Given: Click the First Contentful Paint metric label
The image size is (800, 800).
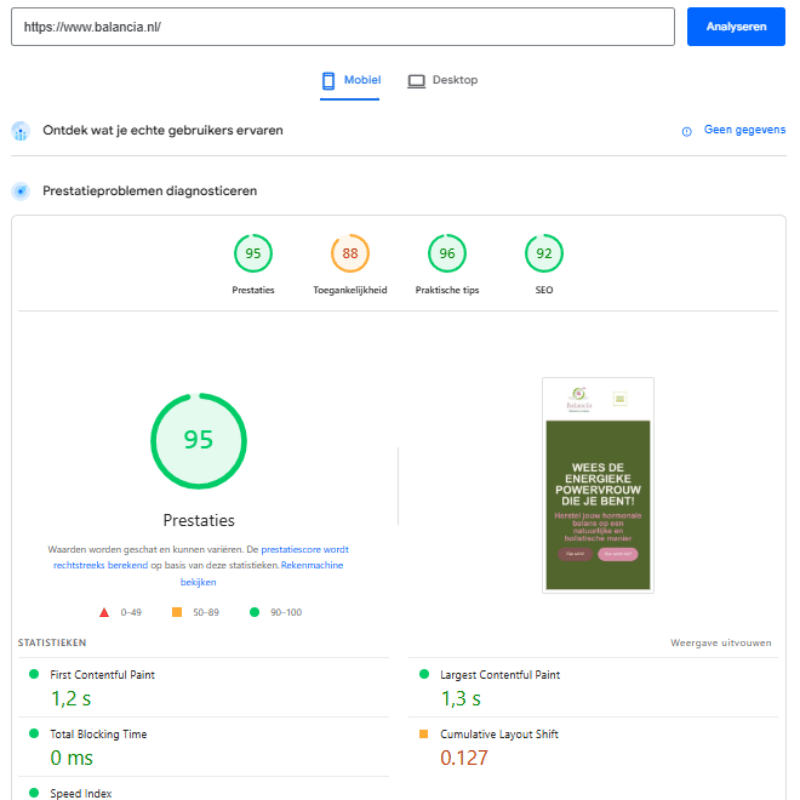Looking at the screenshot, I should tap(102, 675).
